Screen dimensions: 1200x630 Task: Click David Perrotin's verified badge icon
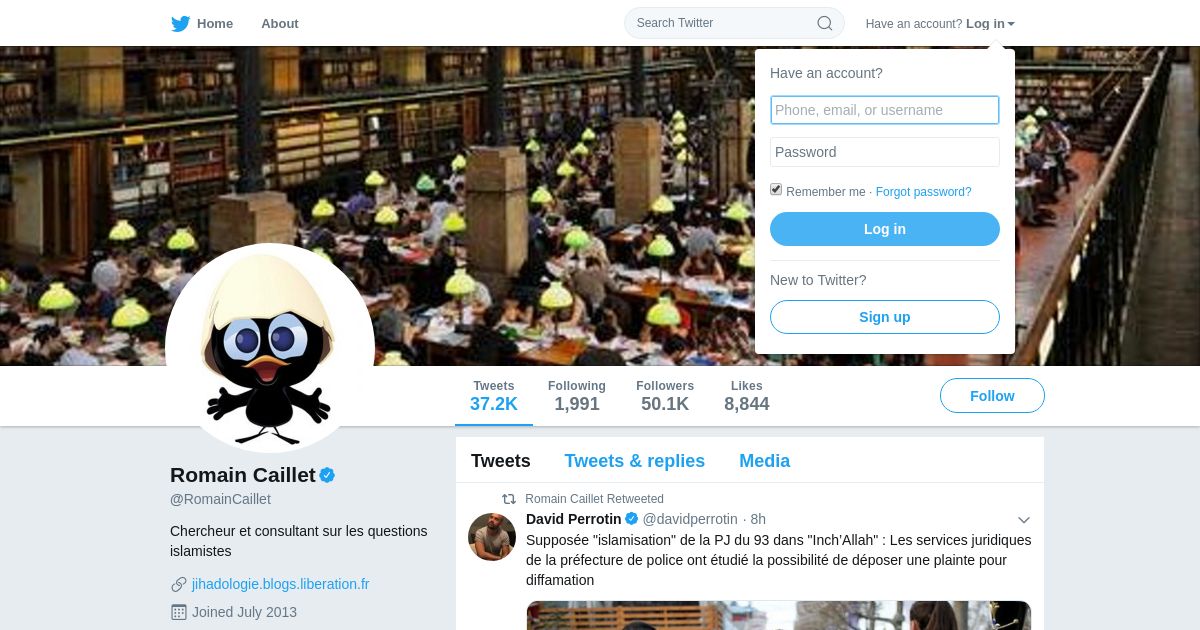tap(632, 519)
